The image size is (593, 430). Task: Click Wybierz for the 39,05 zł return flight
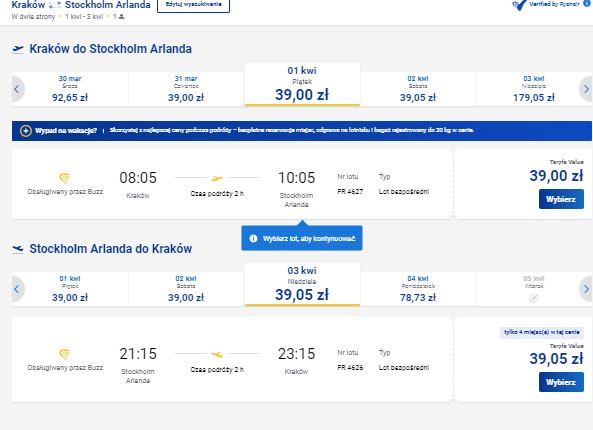click(x=561, y=382)
